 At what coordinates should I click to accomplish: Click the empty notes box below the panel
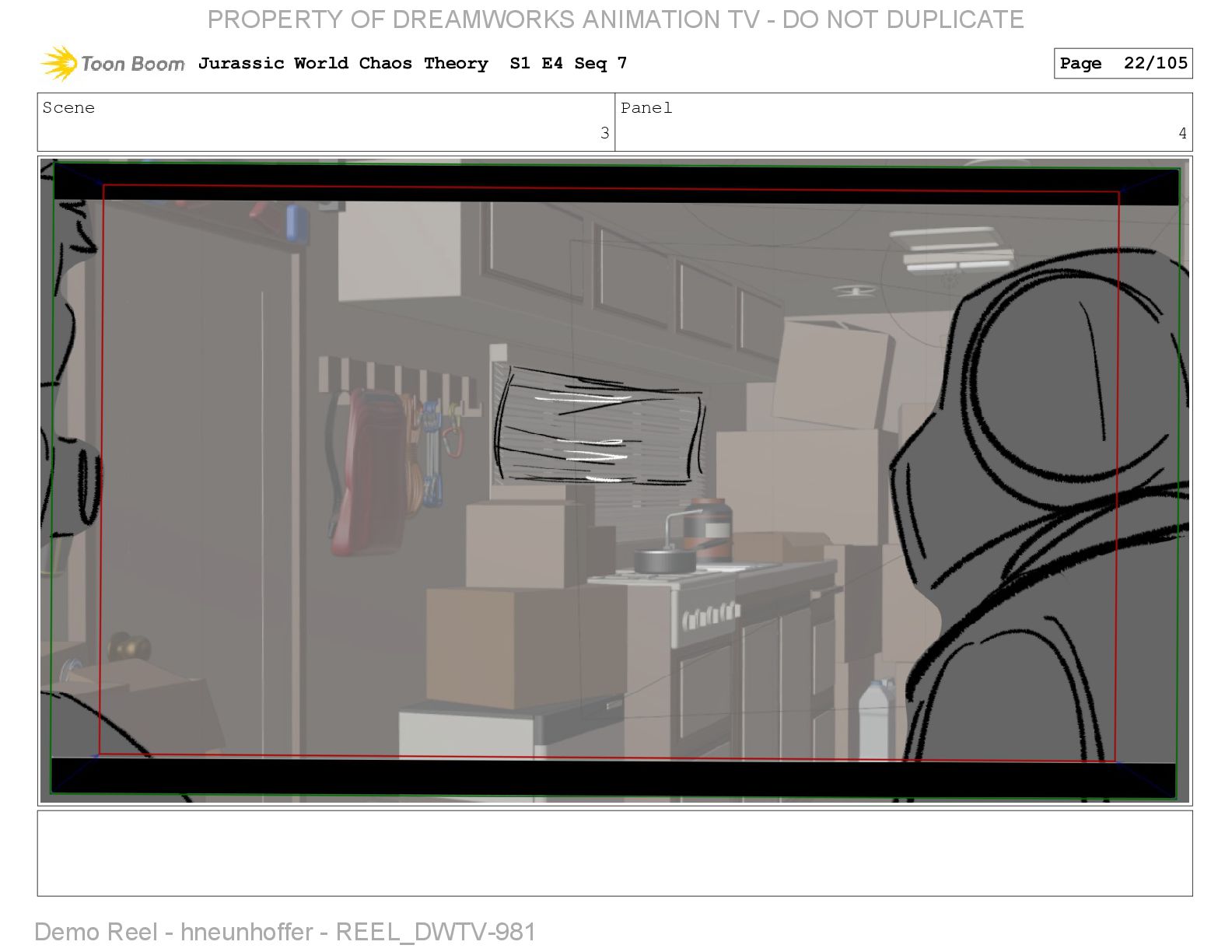614,853
